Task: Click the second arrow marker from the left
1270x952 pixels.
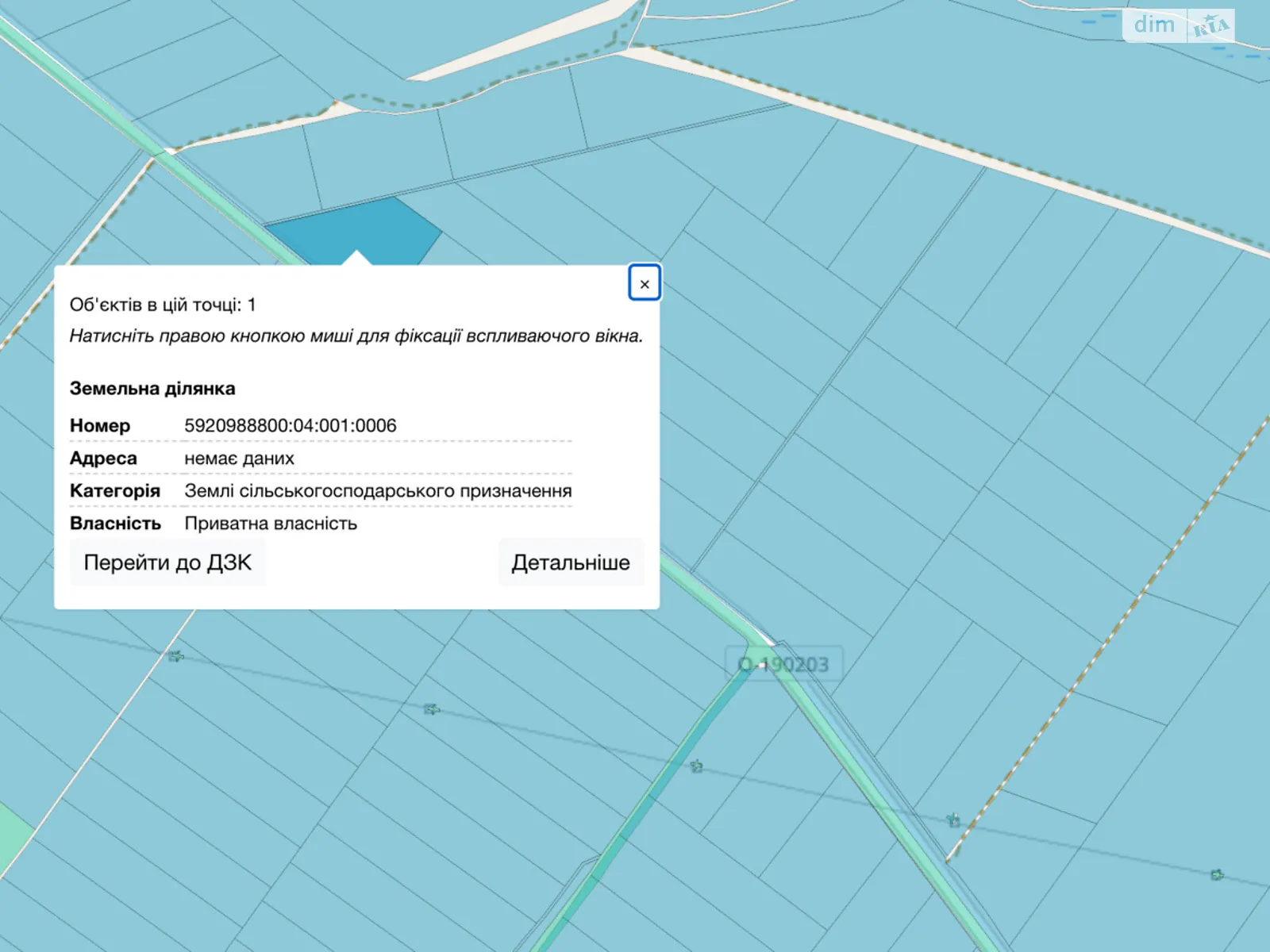Action: pos(431,708)
